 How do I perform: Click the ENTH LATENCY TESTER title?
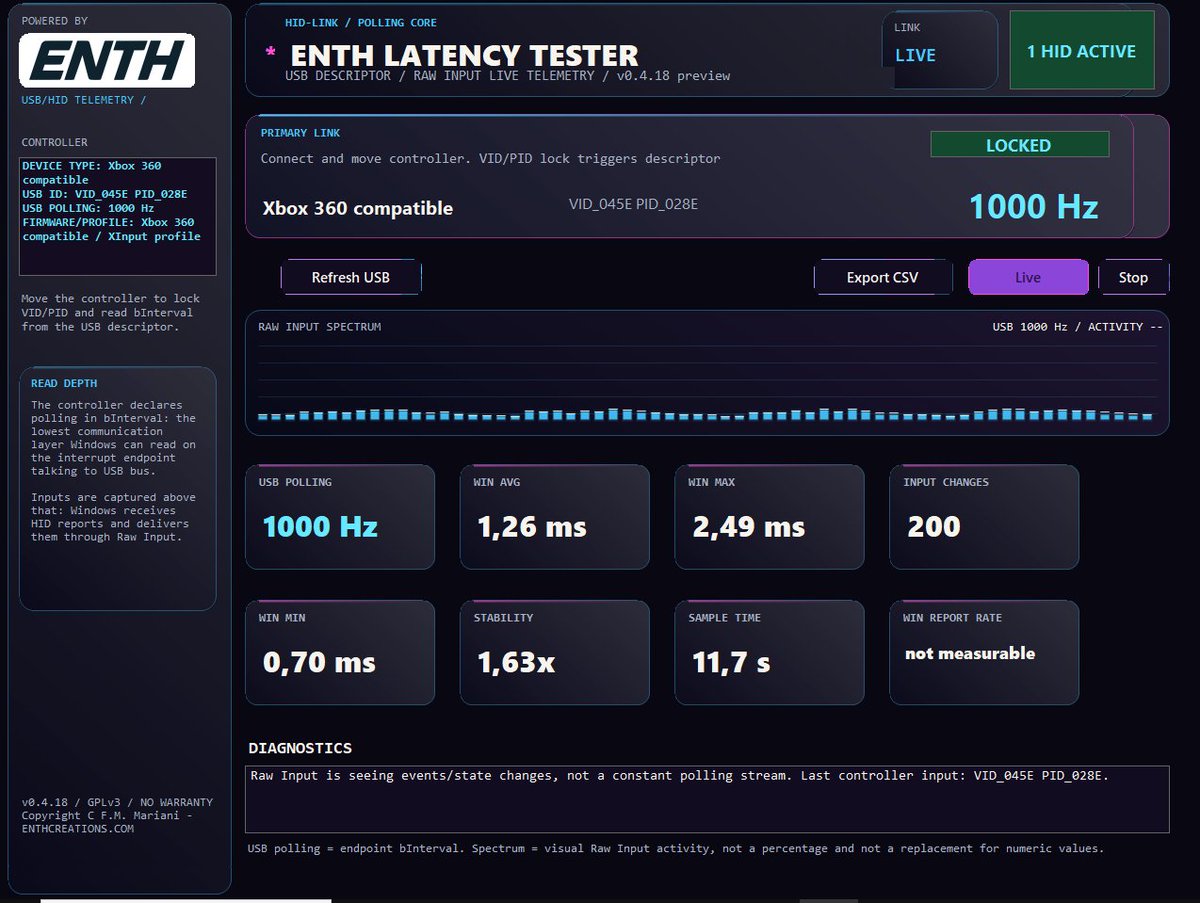click(464, 54)
